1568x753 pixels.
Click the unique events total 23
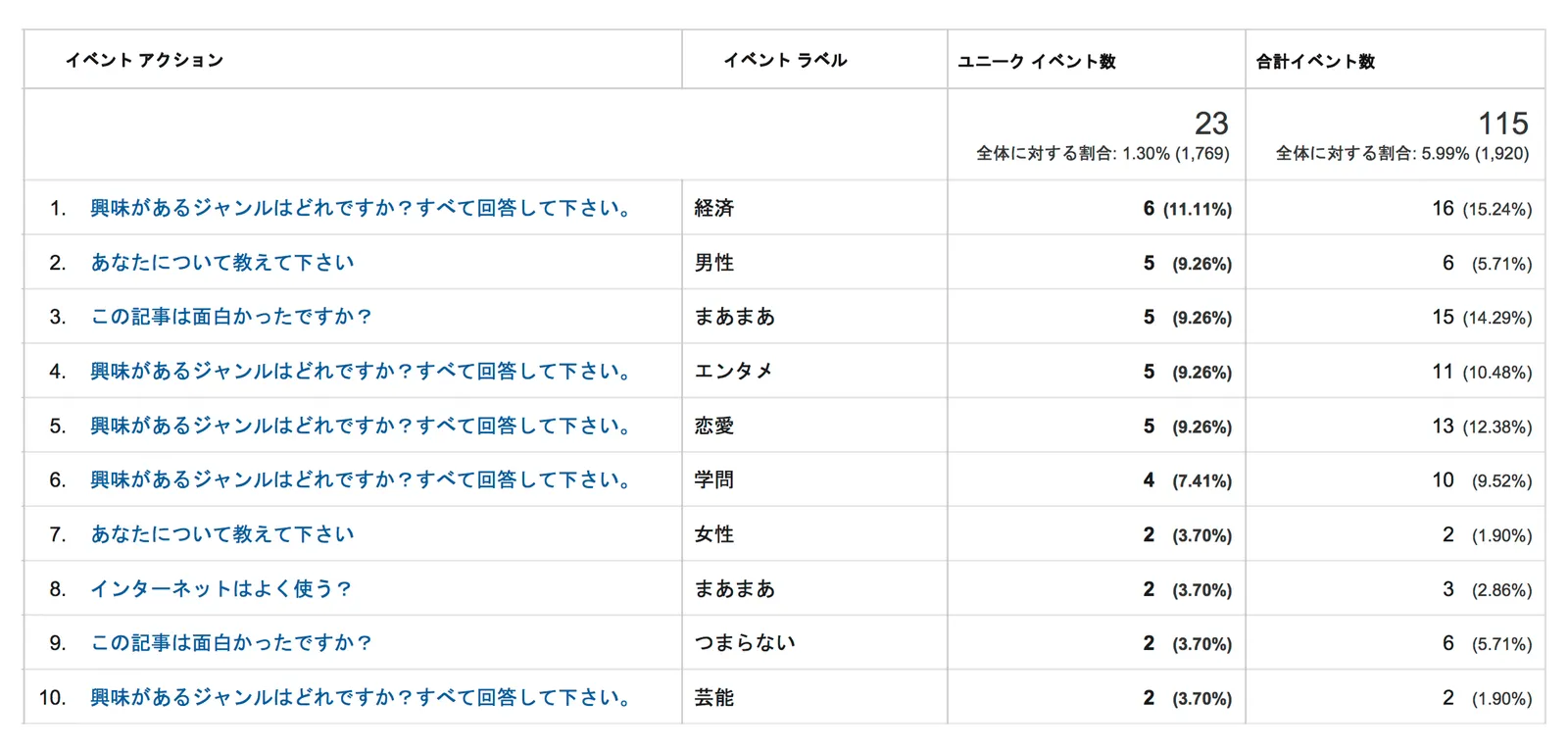[x=1211, y=124]
